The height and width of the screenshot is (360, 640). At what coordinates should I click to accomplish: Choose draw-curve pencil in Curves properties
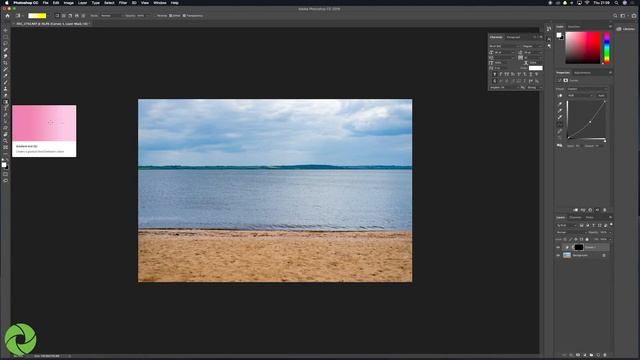pos(560,131)
